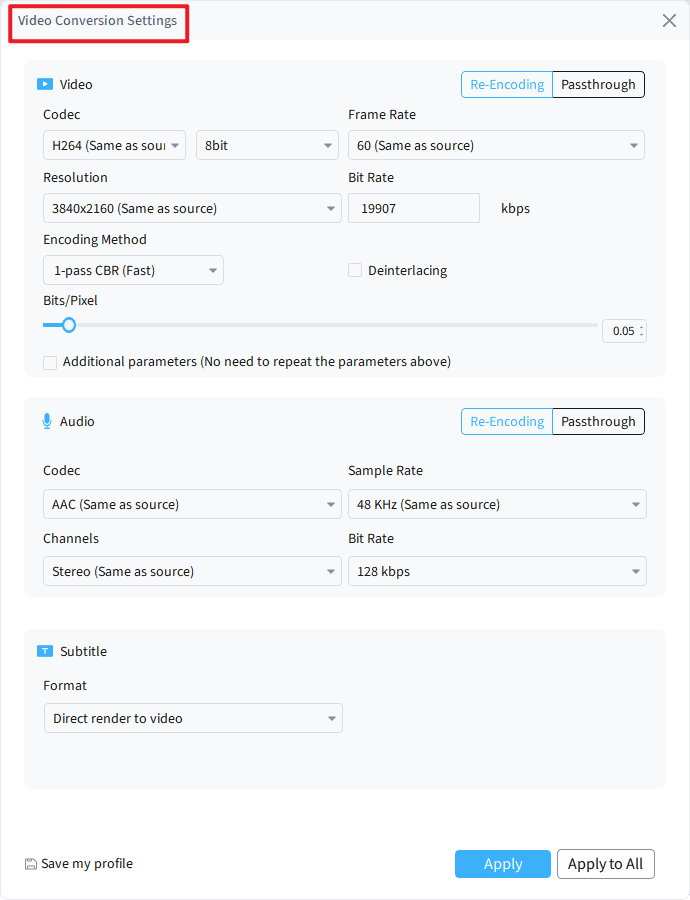
Task: Expand the audio Sample Rate dropdown
Action: (x=497, y=504)
